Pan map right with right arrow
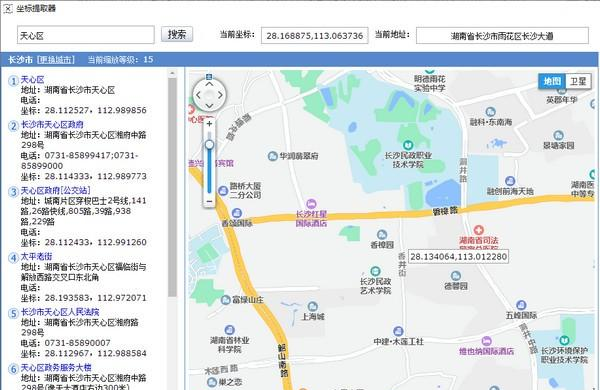Image resolution: width=600 pixels, height=390 pixels. (x=220, y=95)
